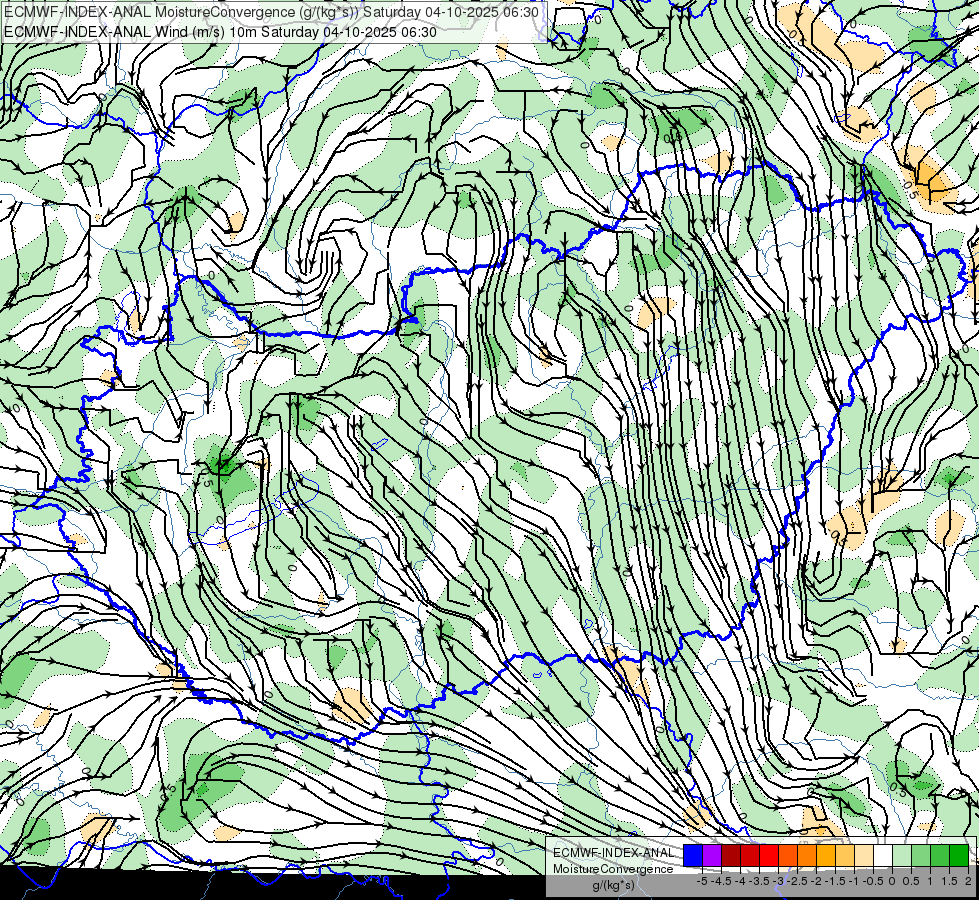Select the darkest green swatch at legend end
The height and width of the screenshot is (900, 979).
[x=958, y=855]
